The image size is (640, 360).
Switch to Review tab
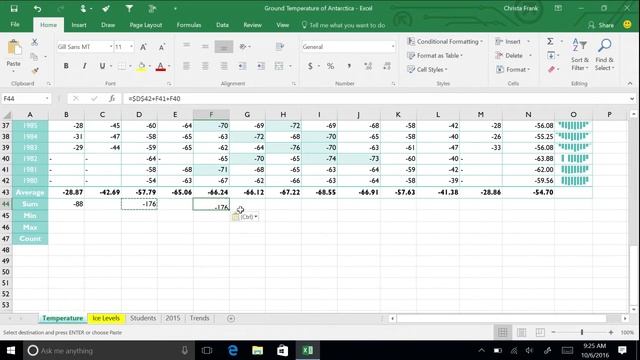(253, 25)
